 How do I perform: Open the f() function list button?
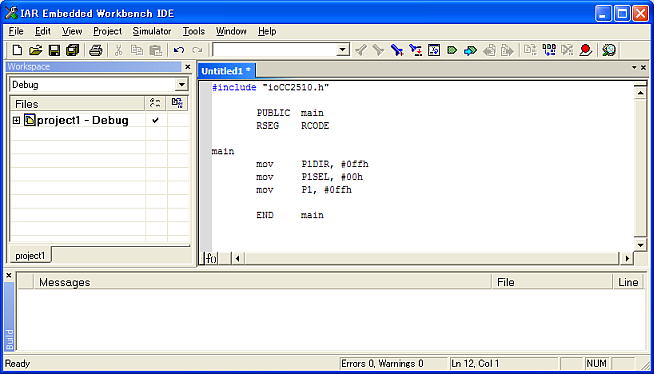[211, 259]
